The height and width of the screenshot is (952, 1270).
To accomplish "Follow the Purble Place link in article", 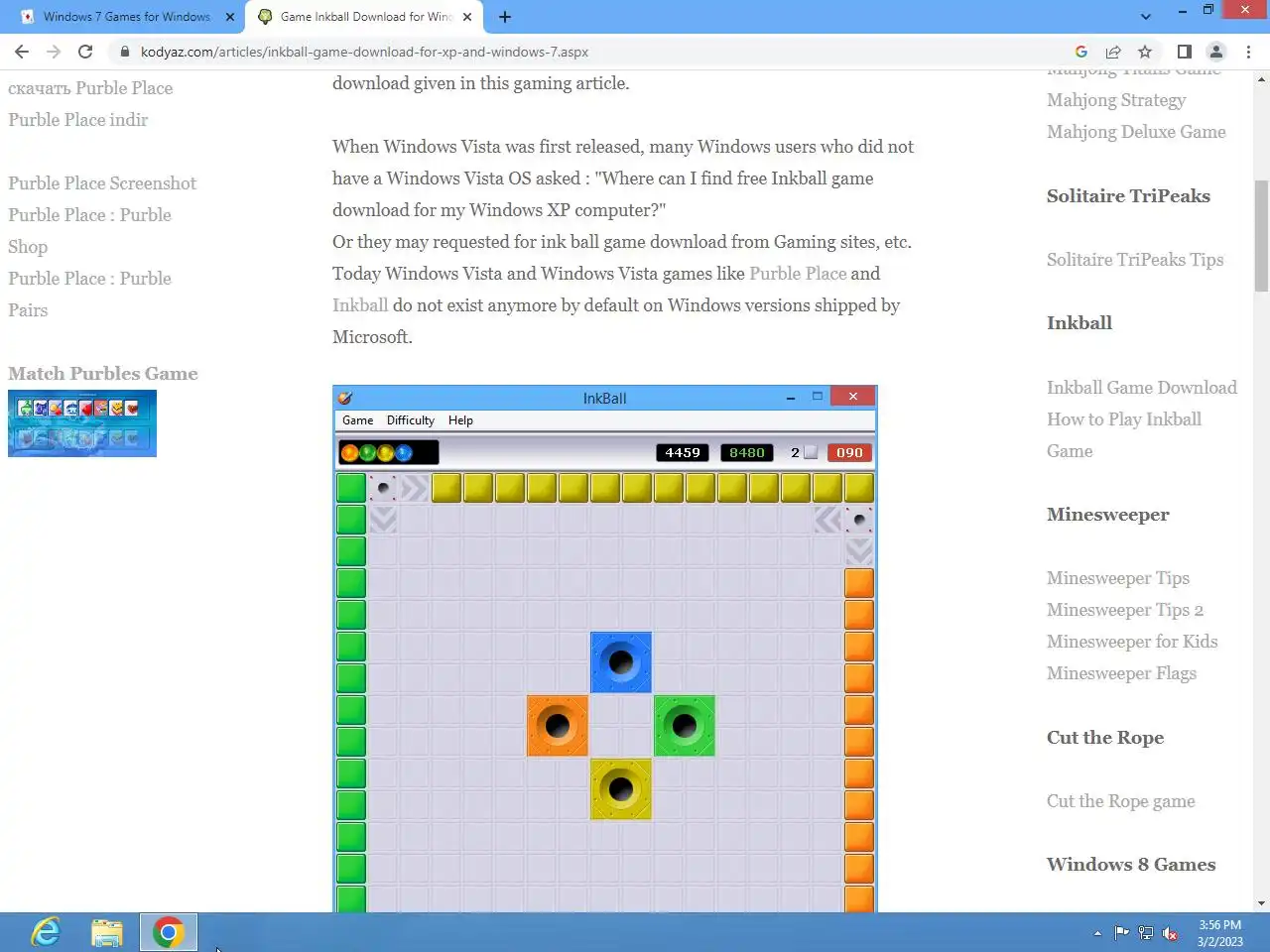I will [798, 274].
